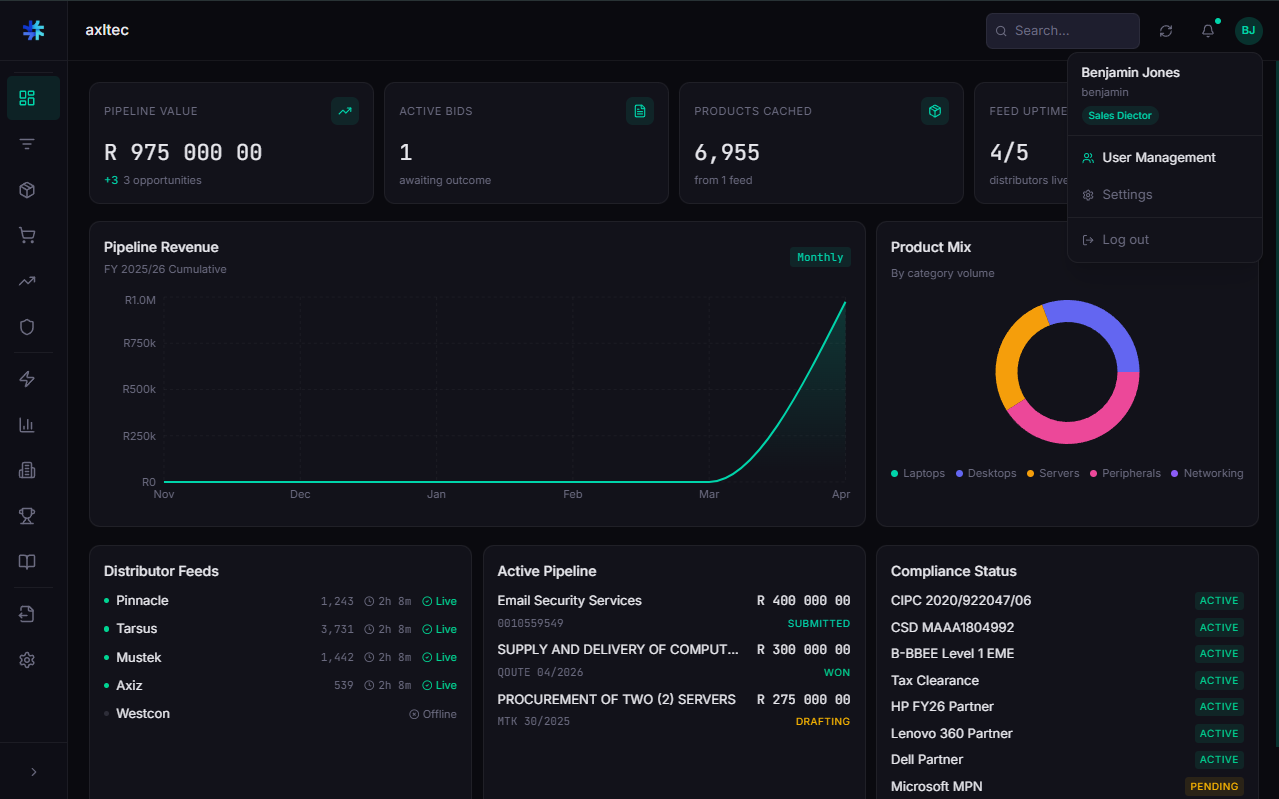Click the Pipeline Value trend icon
The width and height of the screenshot is (1279, 799).
(345, 111)
